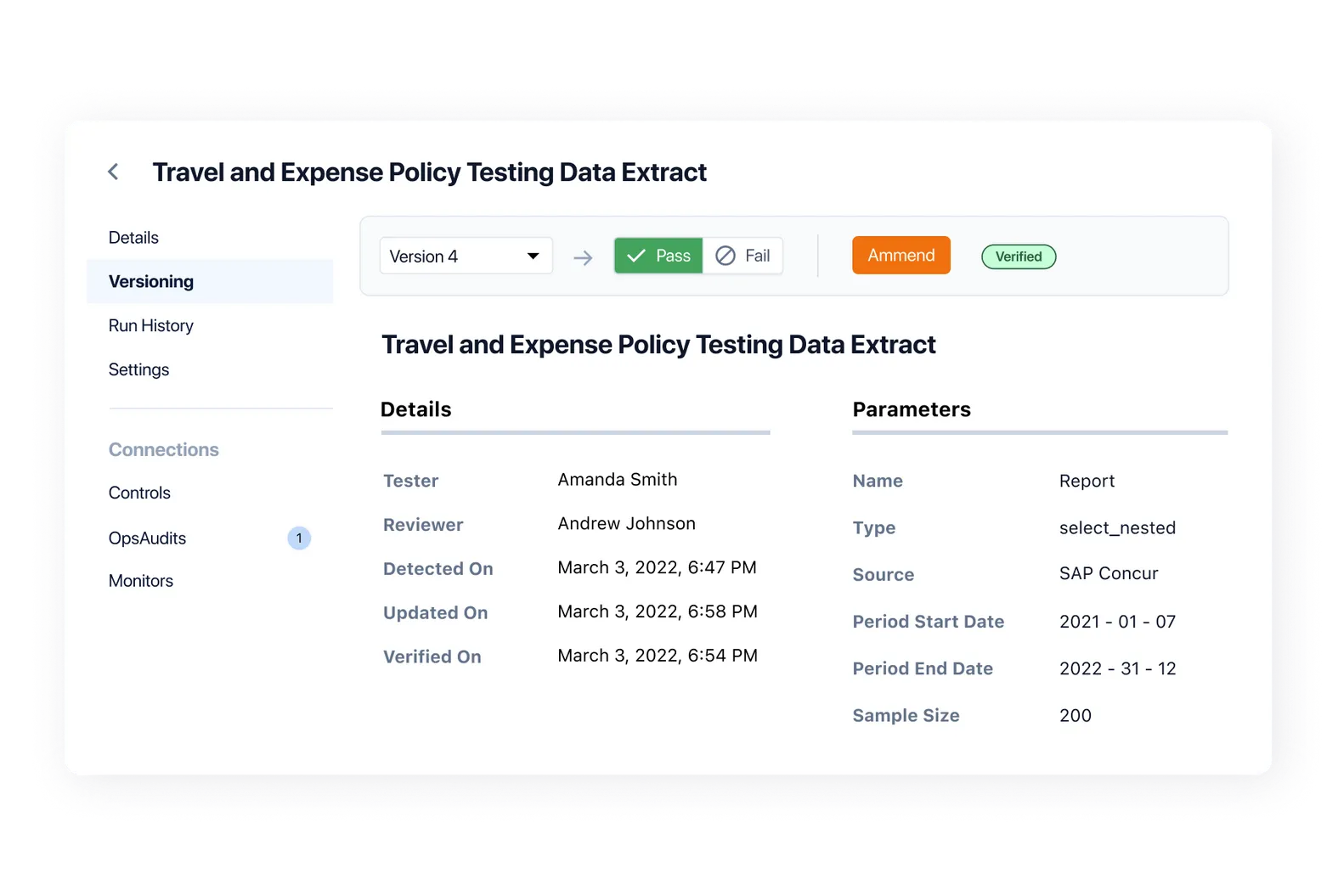The height and width of the screenshot is (896, 1338).
Task: Click the OpsAudits notification count badge
Action: pyautogui.click(x=299, y=538)
